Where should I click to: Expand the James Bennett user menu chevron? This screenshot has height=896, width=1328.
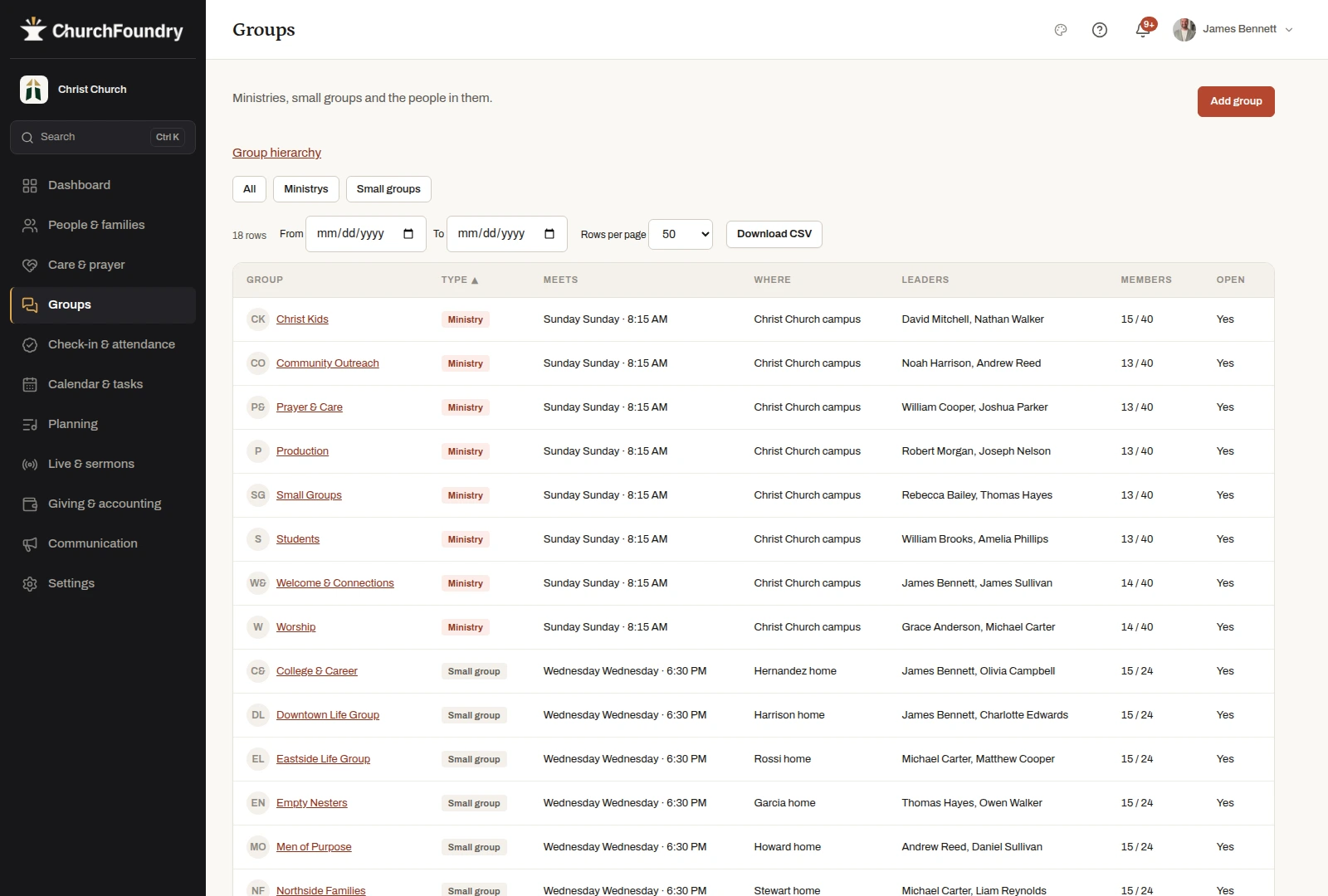[1289, 30]
